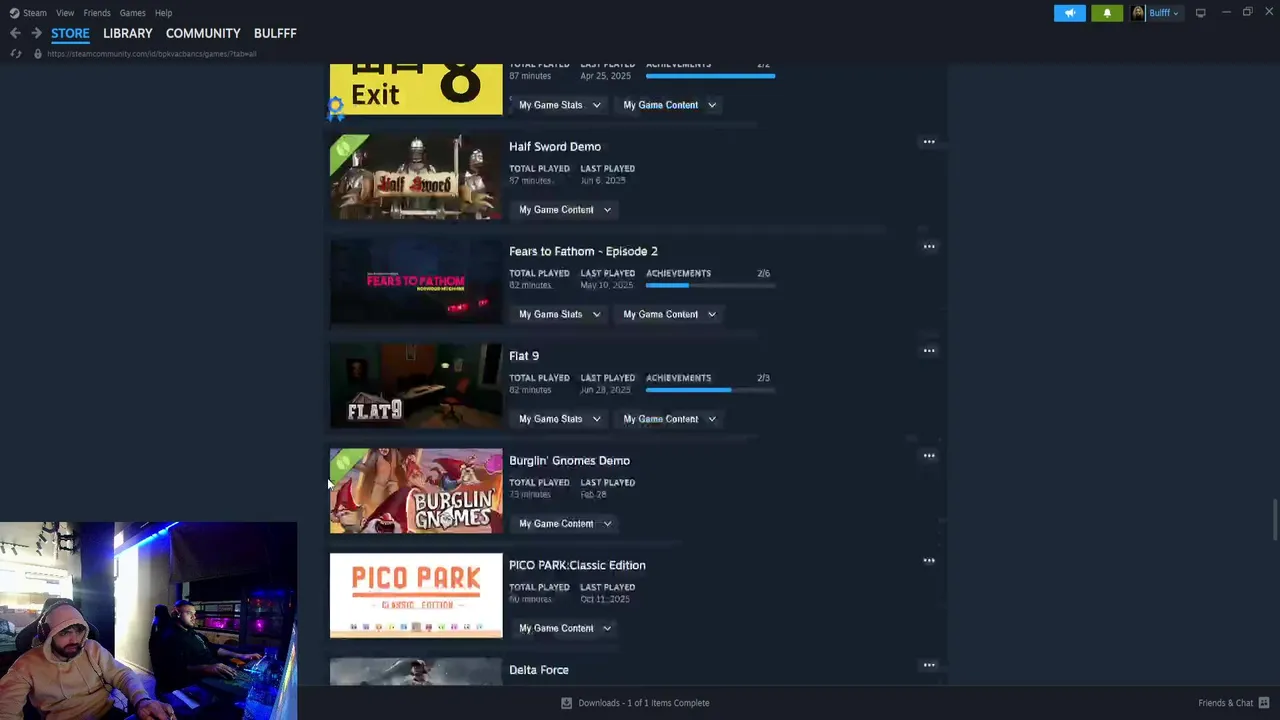Open the Games menu
Image resolution: width=1280 pixels, height=720 pixels.
click(132, 13)
